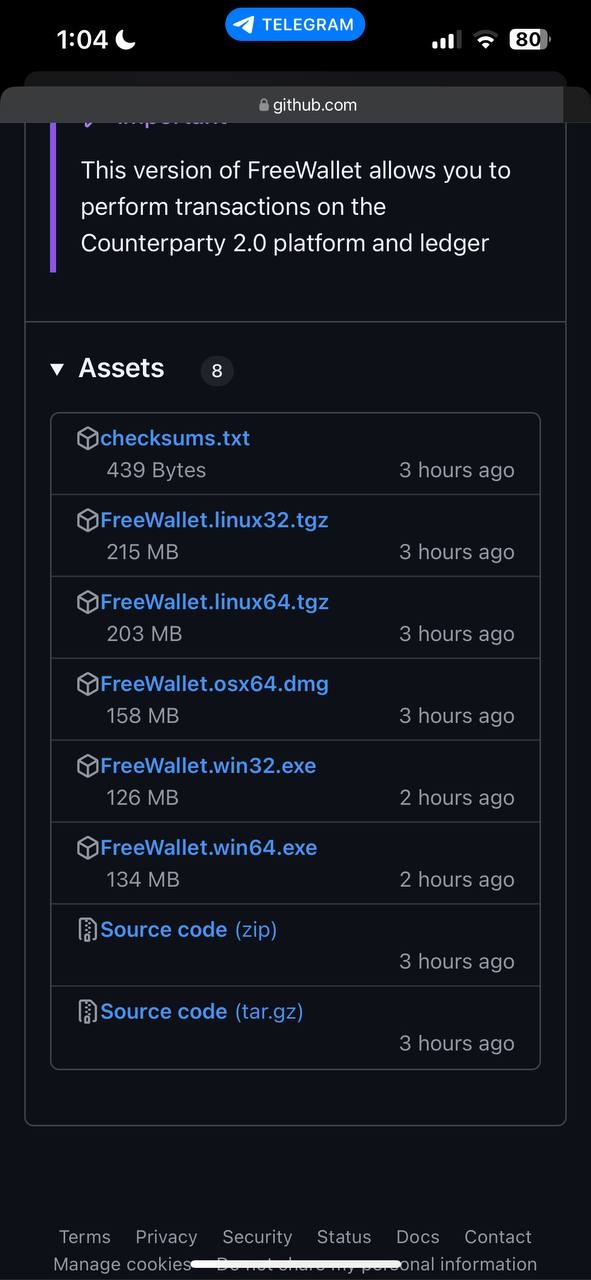Image resolution: width=591 pixels, height=1280 pixels.
Task: Tap the lock icon next to github.com
Action: click(264, 105)
